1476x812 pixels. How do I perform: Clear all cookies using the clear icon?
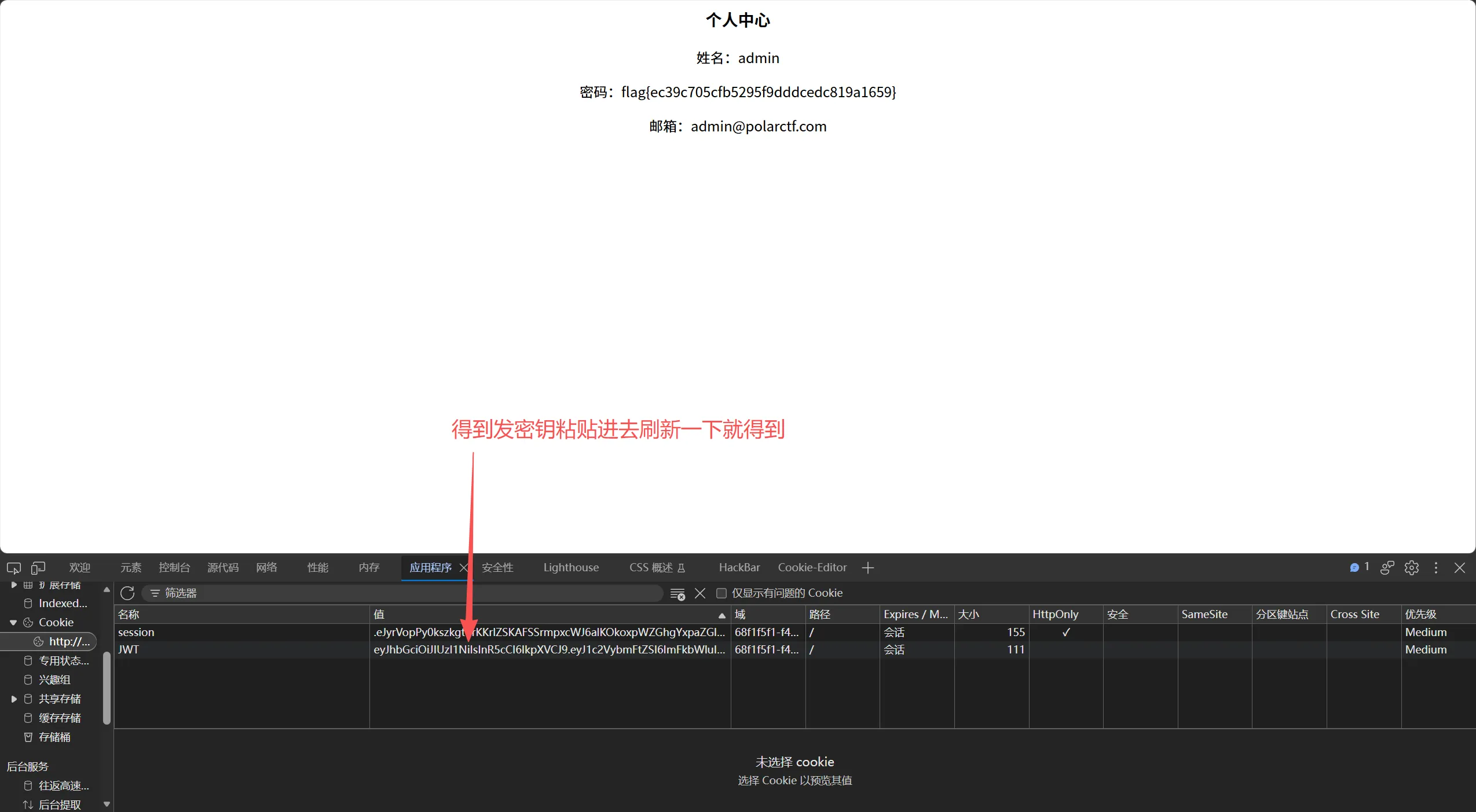point(677,593)
